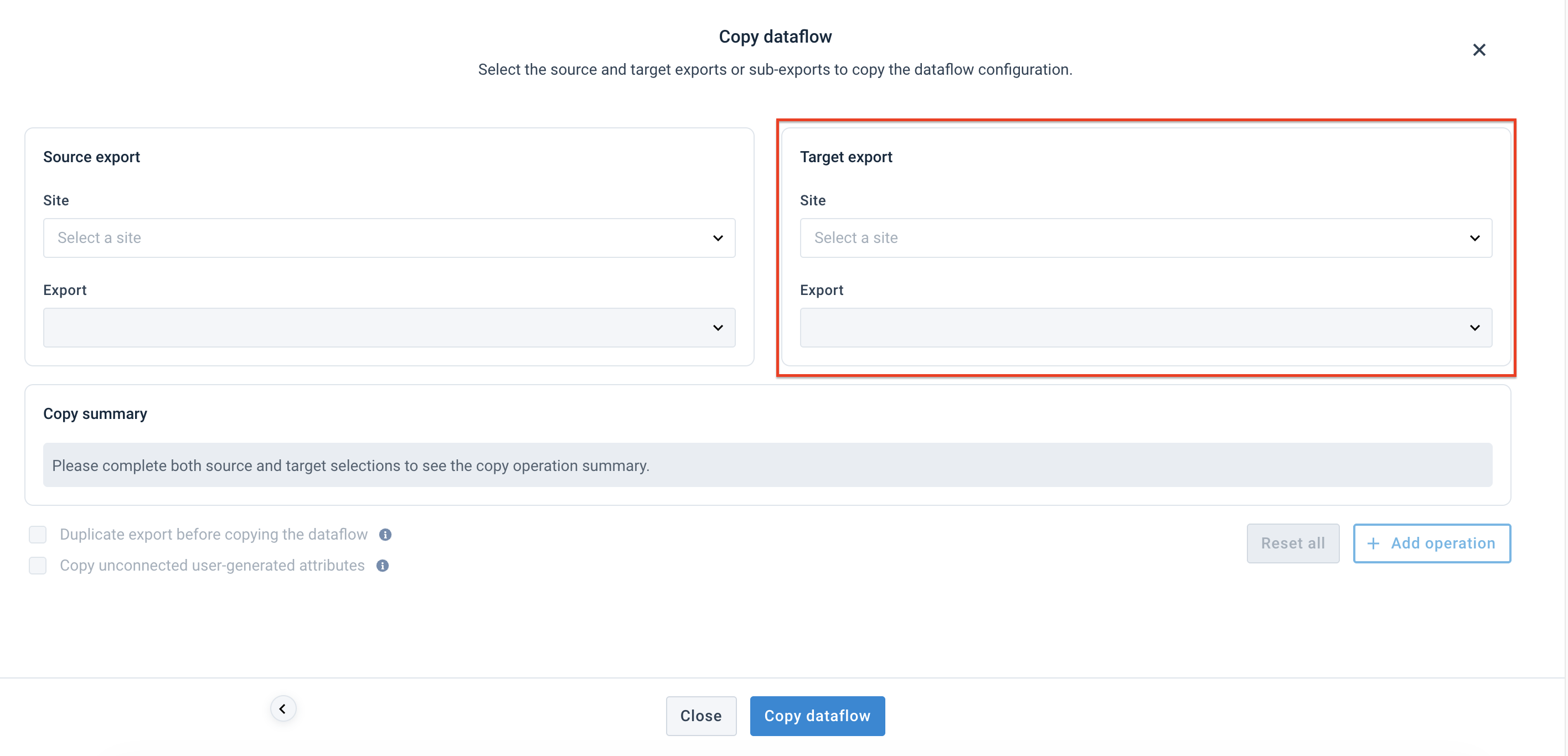Open the Target Export dropdown
The width and height of the screenshot is (1568, 756).
point(1146,328)
